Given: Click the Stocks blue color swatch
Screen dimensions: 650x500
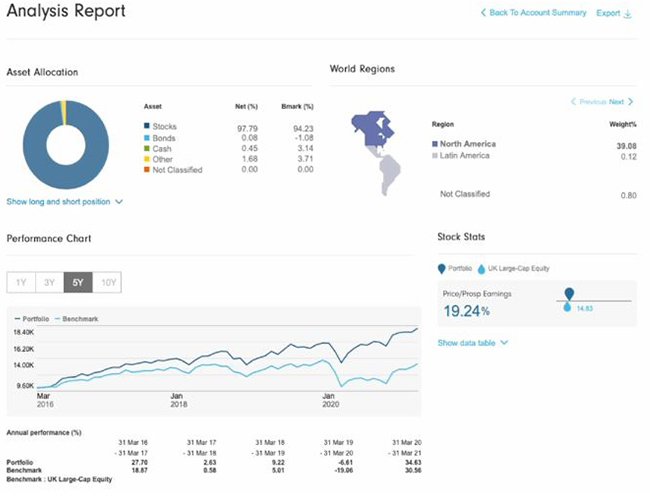Looking at the screenshot, I should click(x=146, y=126).
